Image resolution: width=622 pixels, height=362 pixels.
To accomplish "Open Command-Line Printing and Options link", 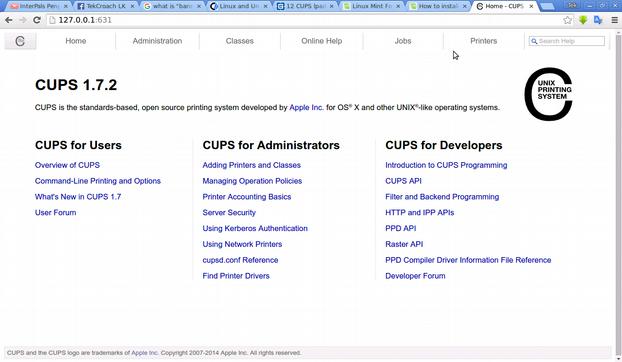I will click(98, 181).
